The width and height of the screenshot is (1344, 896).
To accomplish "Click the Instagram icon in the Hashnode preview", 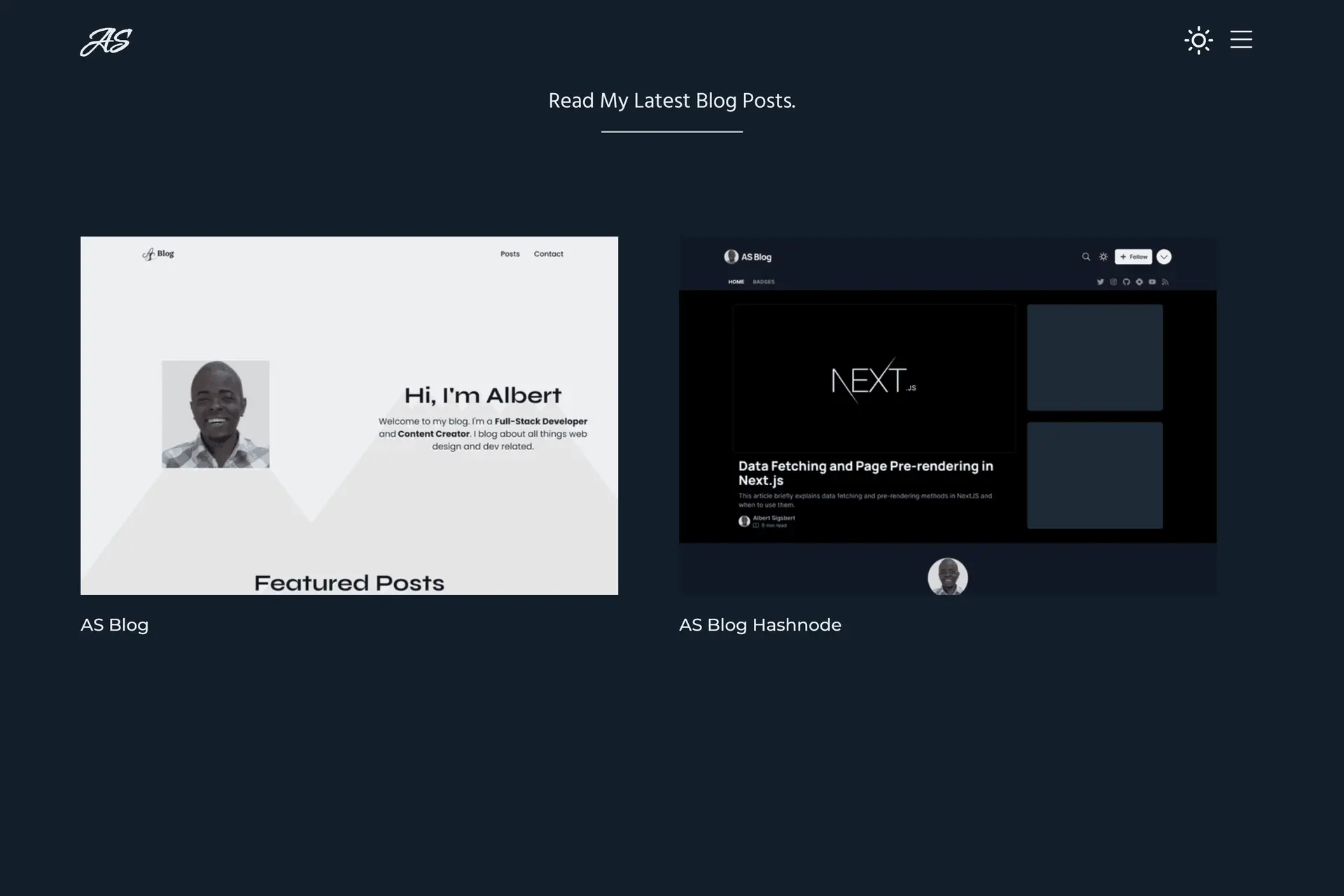I will coord(1113,282).
